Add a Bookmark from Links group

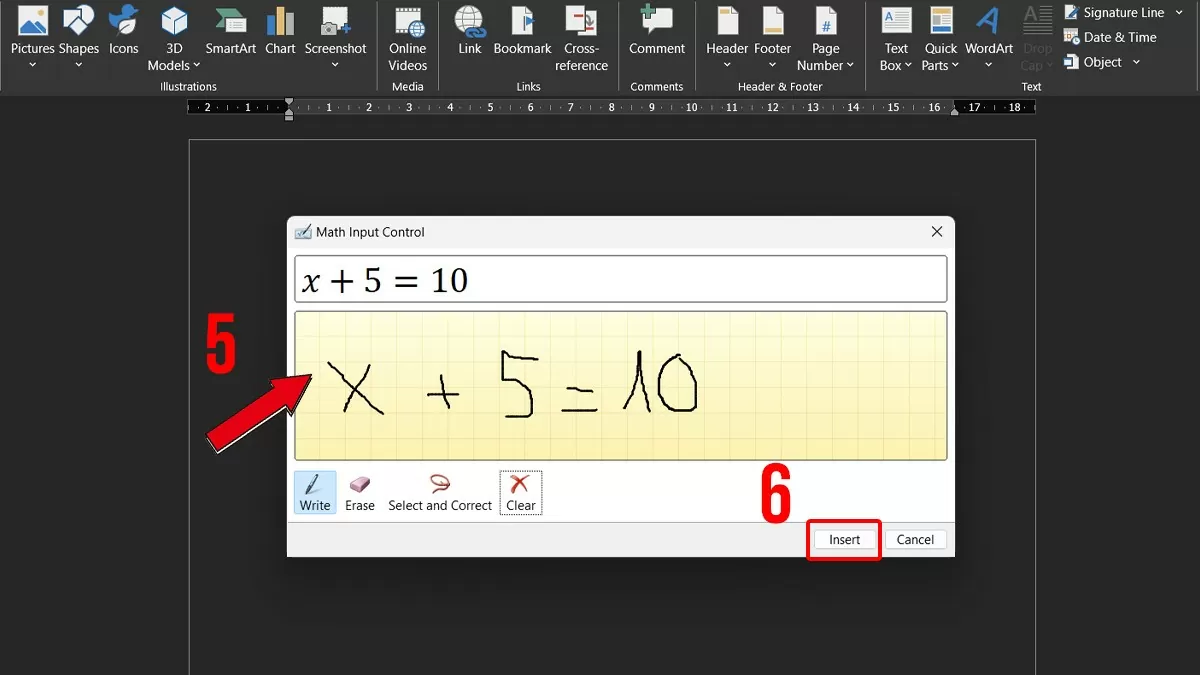(522, 32)
